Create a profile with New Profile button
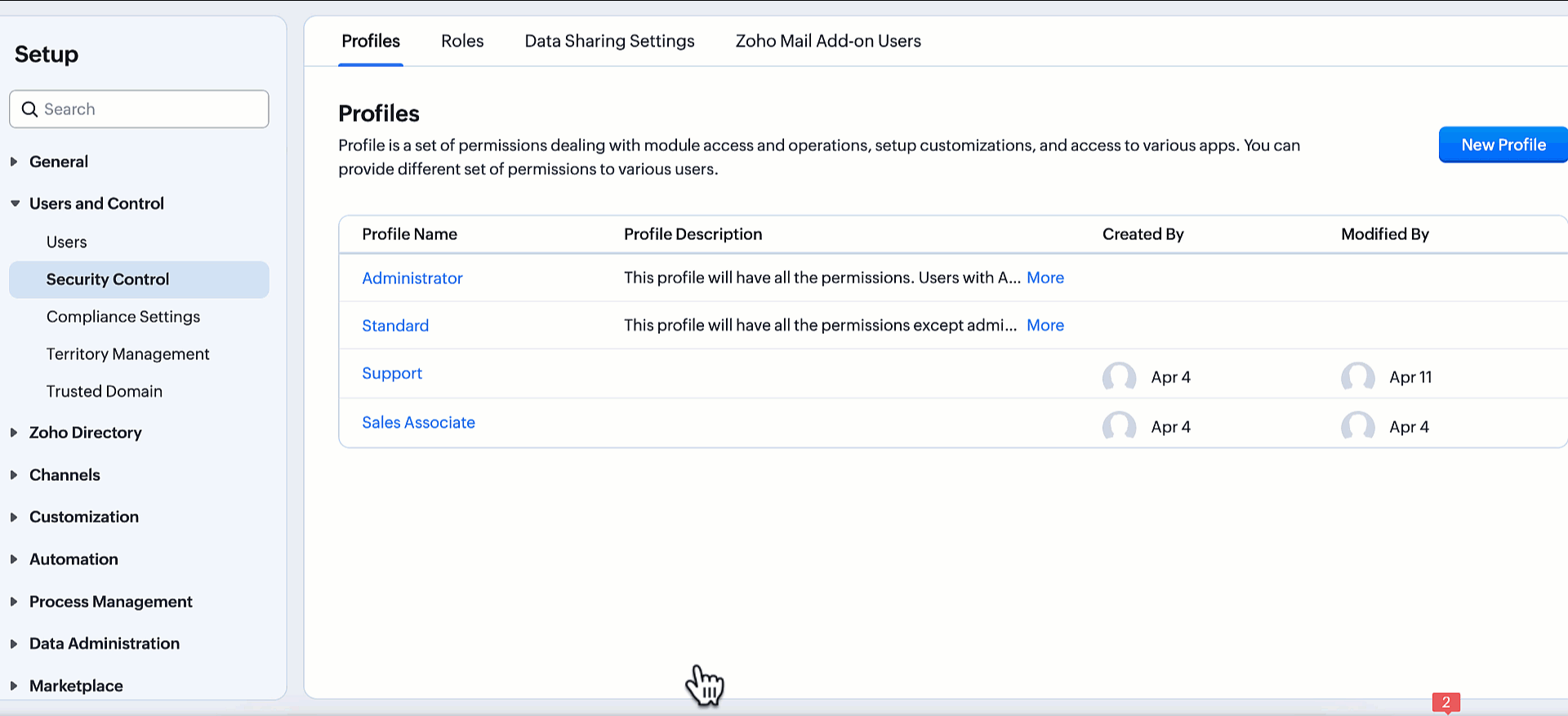 (1503, 145)
